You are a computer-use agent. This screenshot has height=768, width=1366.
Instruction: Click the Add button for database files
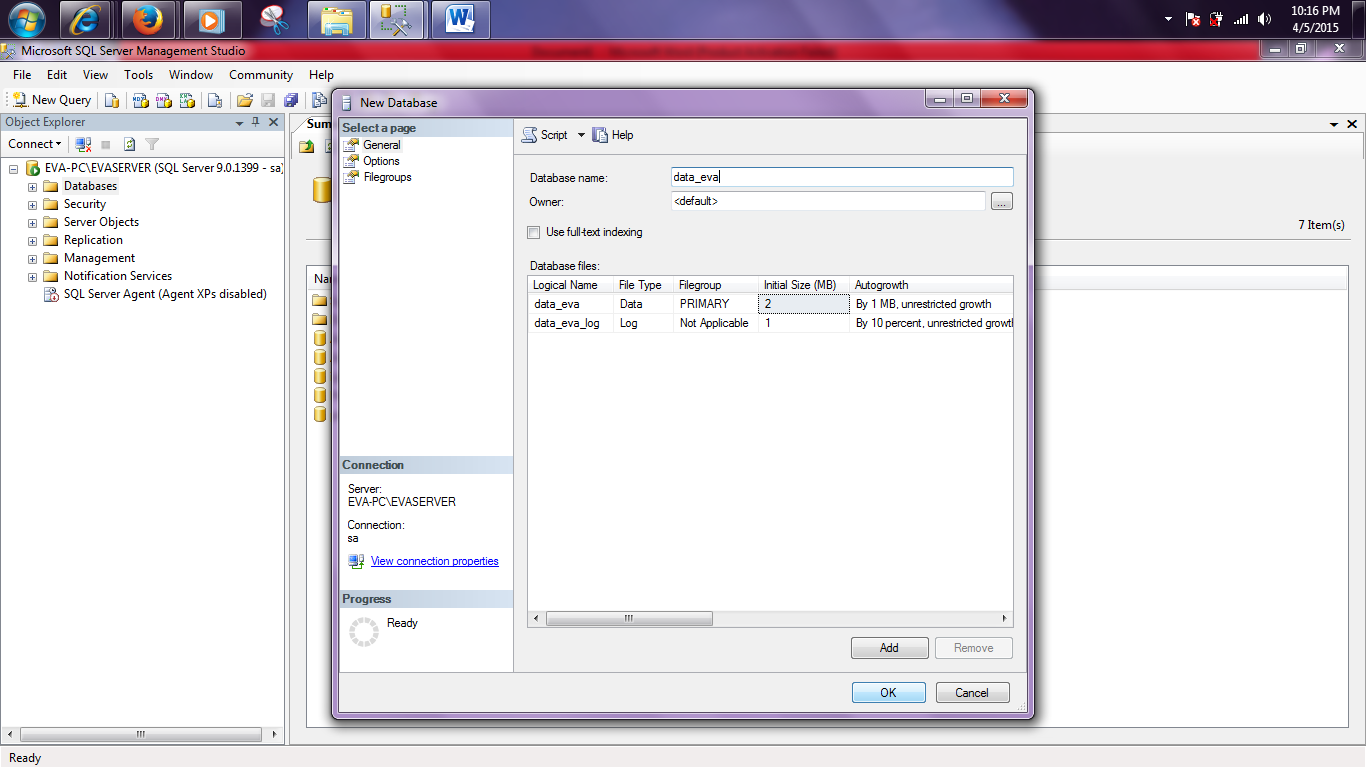889,648
